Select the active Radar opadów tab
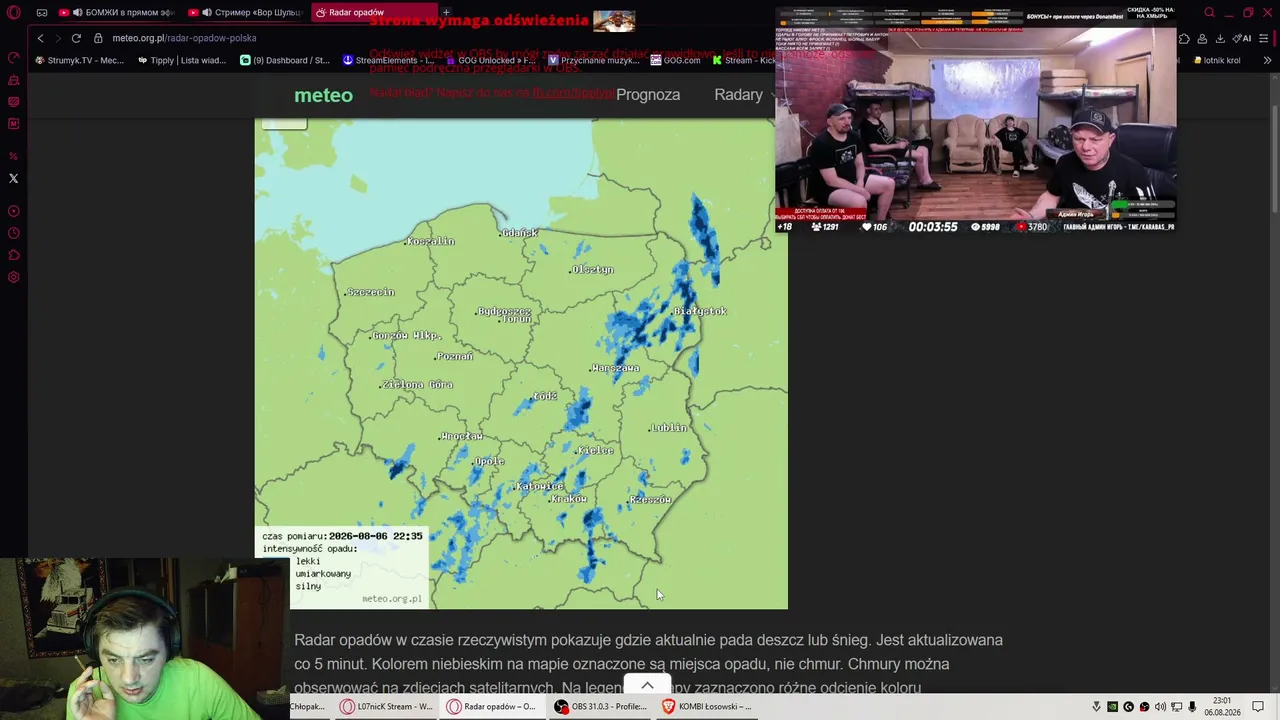 374,13
